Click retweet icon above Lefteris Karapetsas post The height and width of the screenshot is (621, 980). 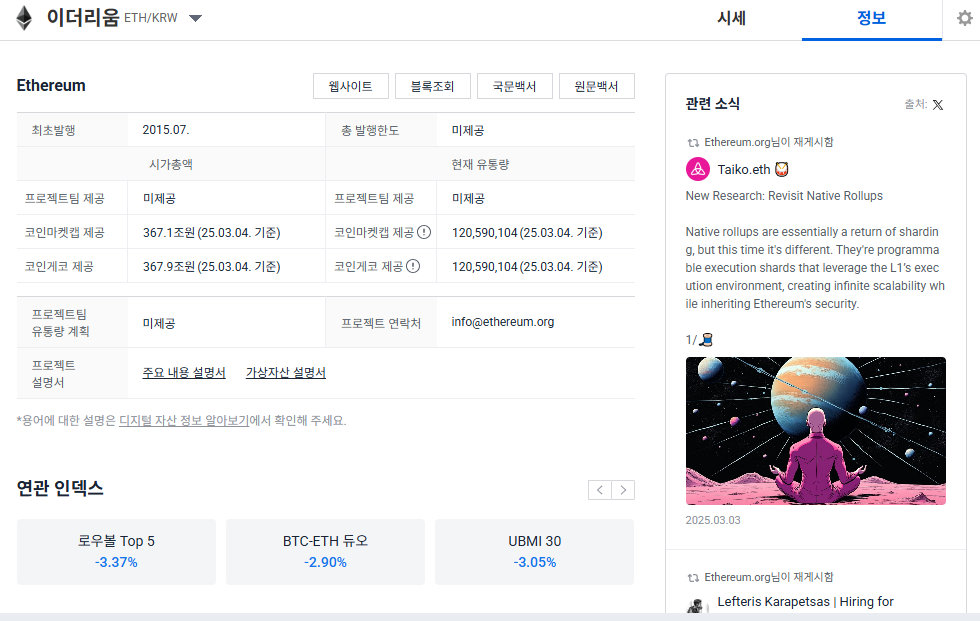pos(692,578)
